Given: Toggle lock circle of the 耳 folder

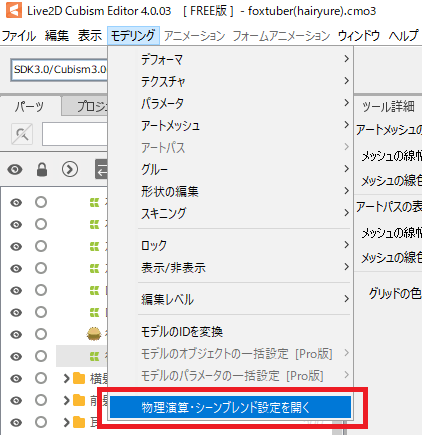Looking at the screenshot, I should [41, 422].
